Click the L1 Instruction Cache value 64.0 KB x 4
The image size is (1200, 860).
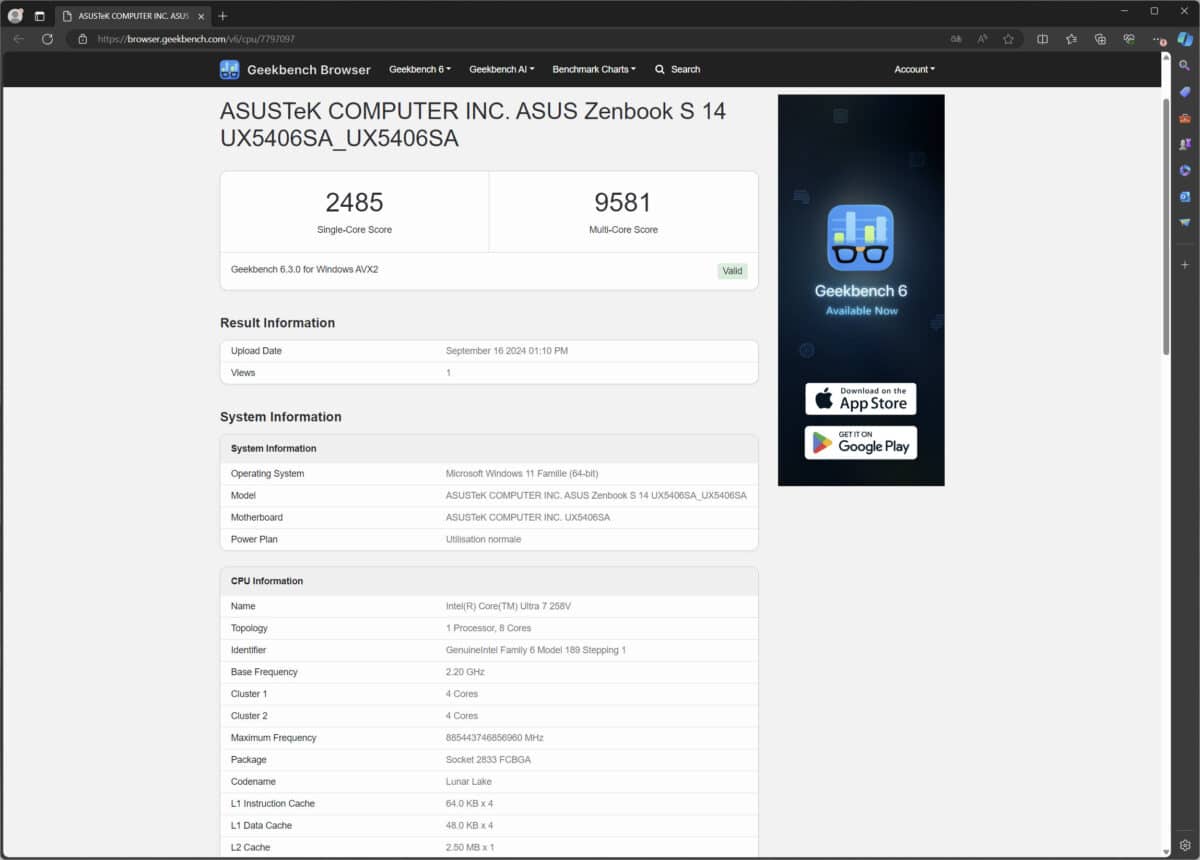(x=469, y=804)
